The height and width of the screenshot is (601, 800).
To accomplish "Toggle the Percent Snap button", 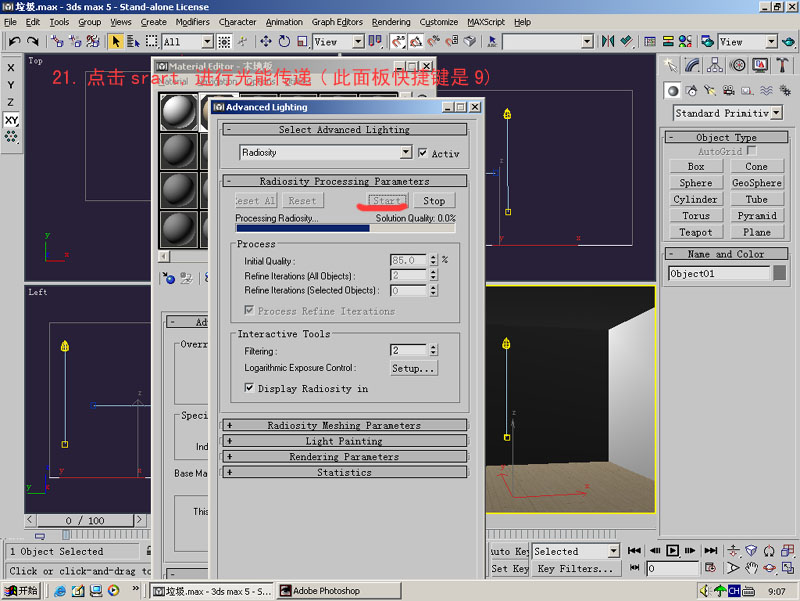I will (x=434, y=41).
